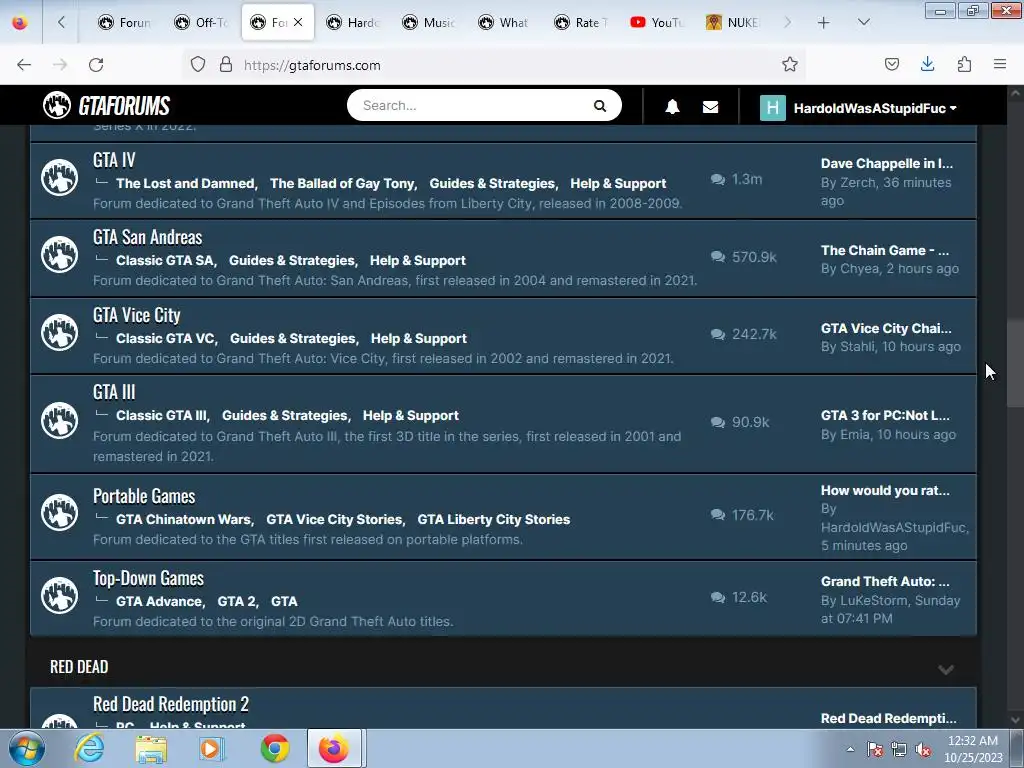Click the taskbar clock showing 12:32 AM
Viewport: 1024px width, 768px height.
(x=972, y=749)
